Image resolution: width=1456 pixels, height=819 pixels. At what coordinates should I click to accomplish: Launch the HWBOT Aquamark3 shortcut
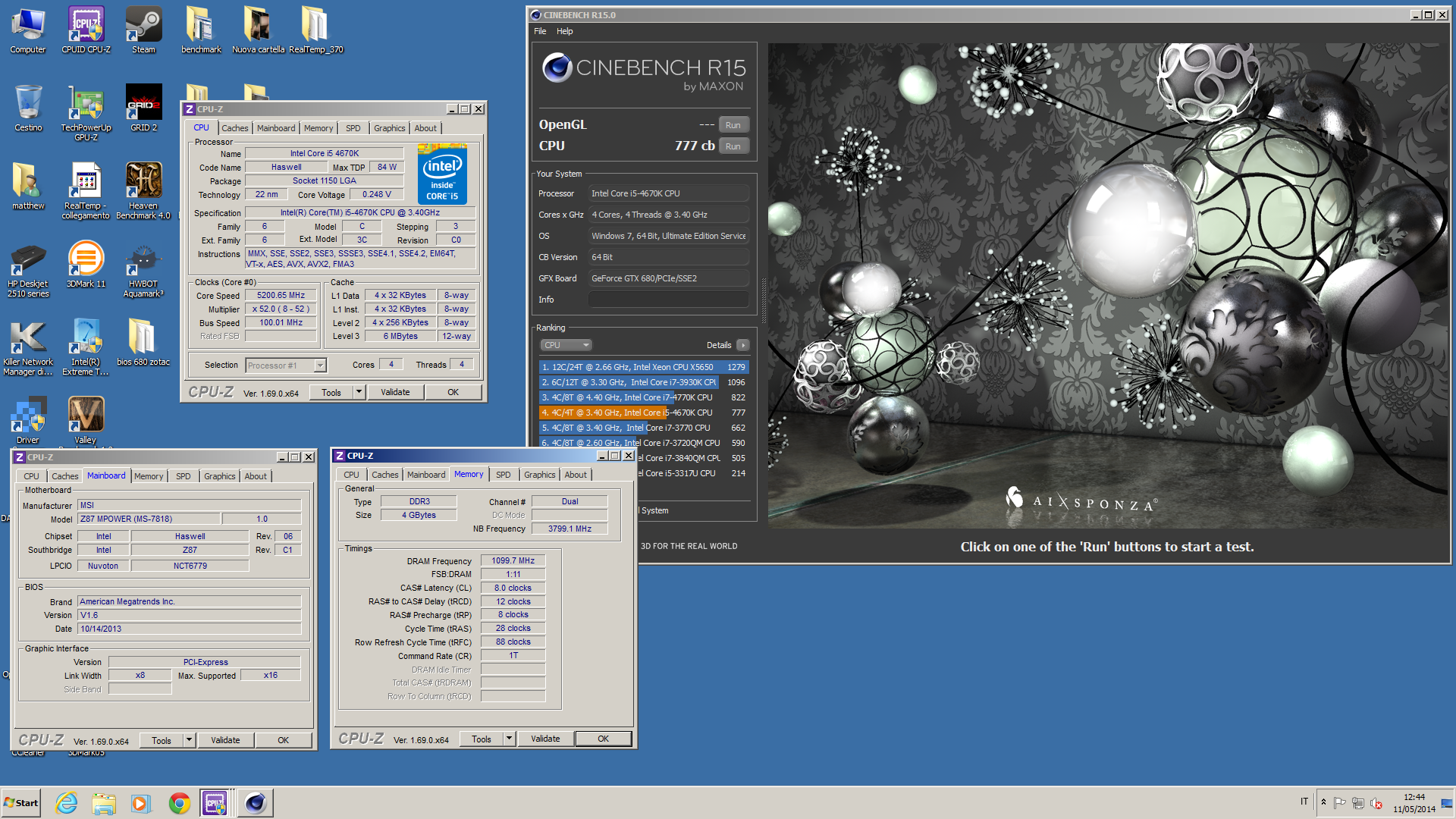(x=143, y=270)
